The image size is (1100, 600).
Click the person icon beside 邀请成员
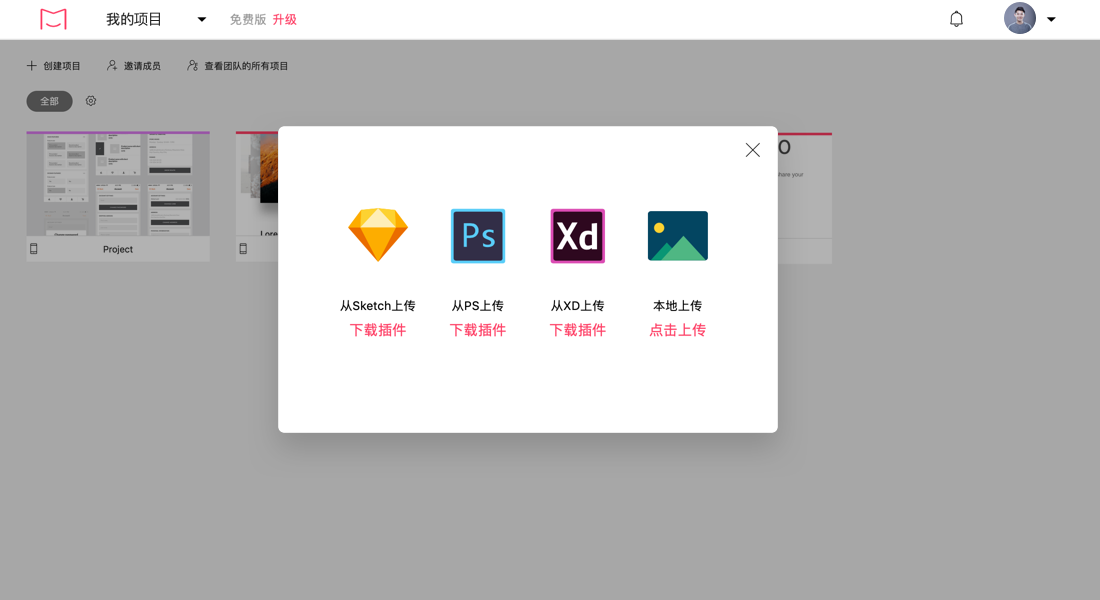point(112,65)
